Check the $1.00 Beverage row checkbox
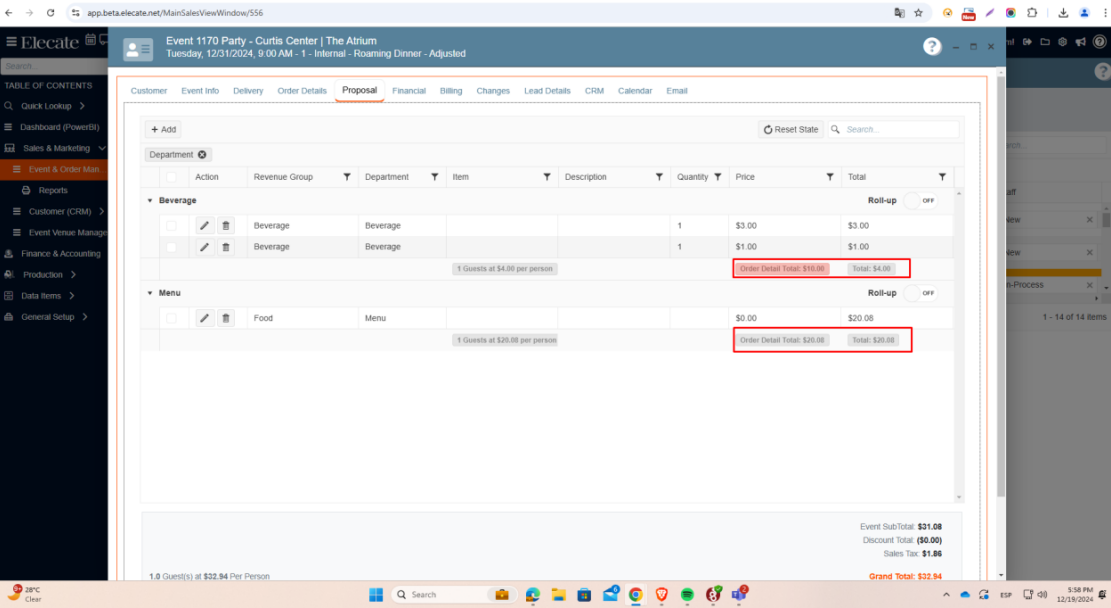 (x=171, y=247)
